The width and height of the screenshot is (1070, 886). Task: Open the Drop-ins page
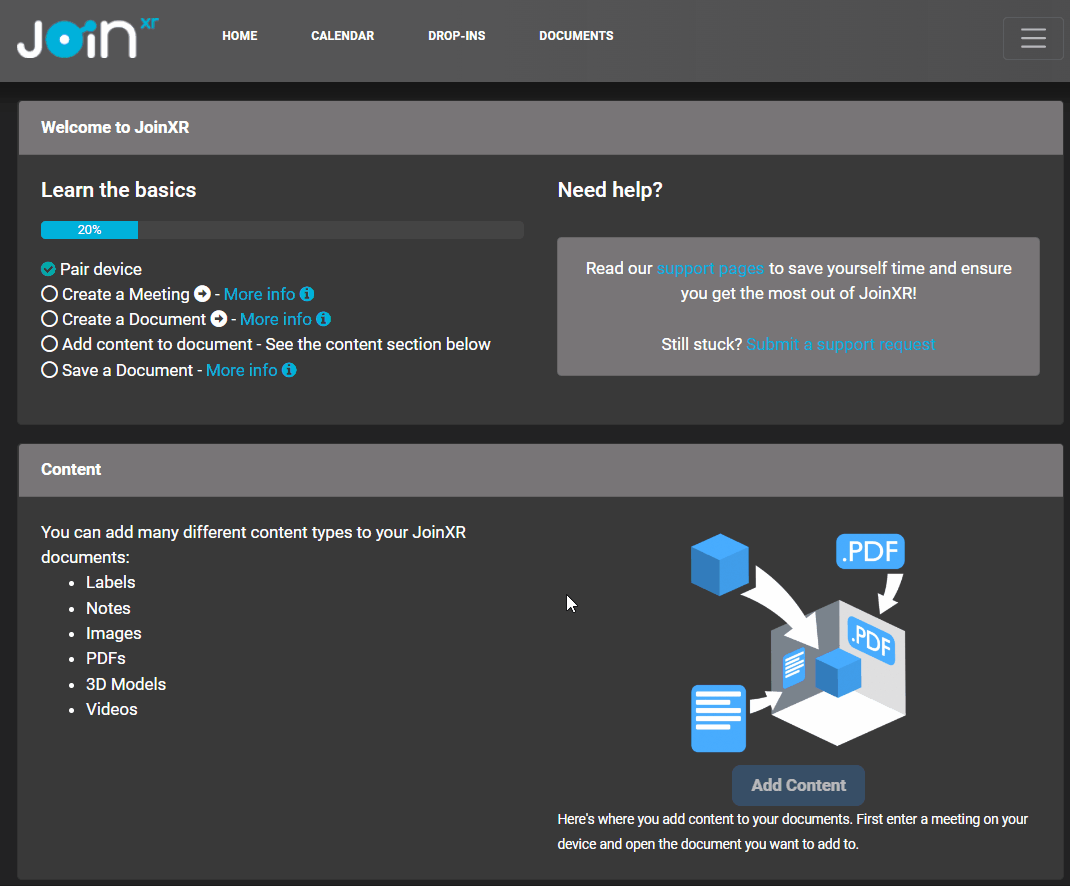[456, 36]
